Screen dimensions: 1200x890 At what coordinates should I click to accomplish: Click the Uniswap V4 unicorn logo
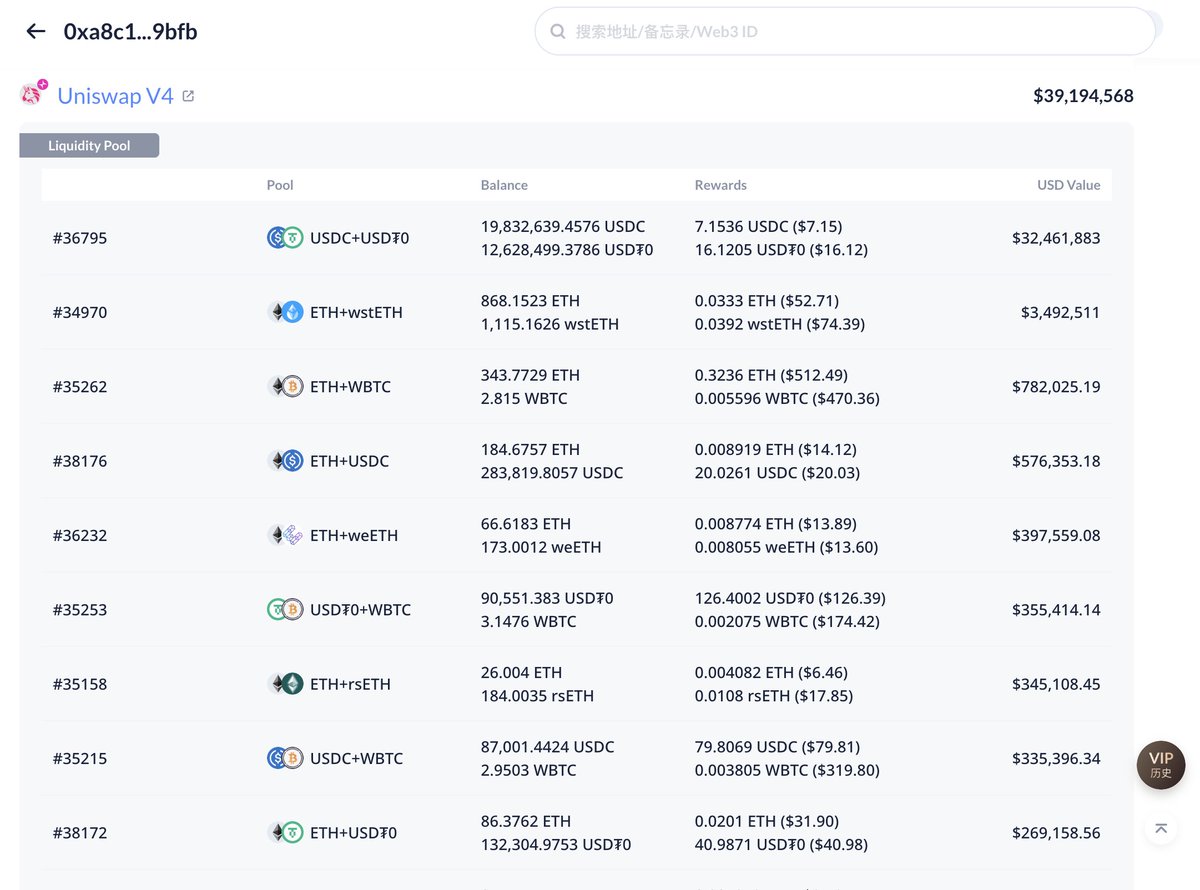click(x=33, y=93)
